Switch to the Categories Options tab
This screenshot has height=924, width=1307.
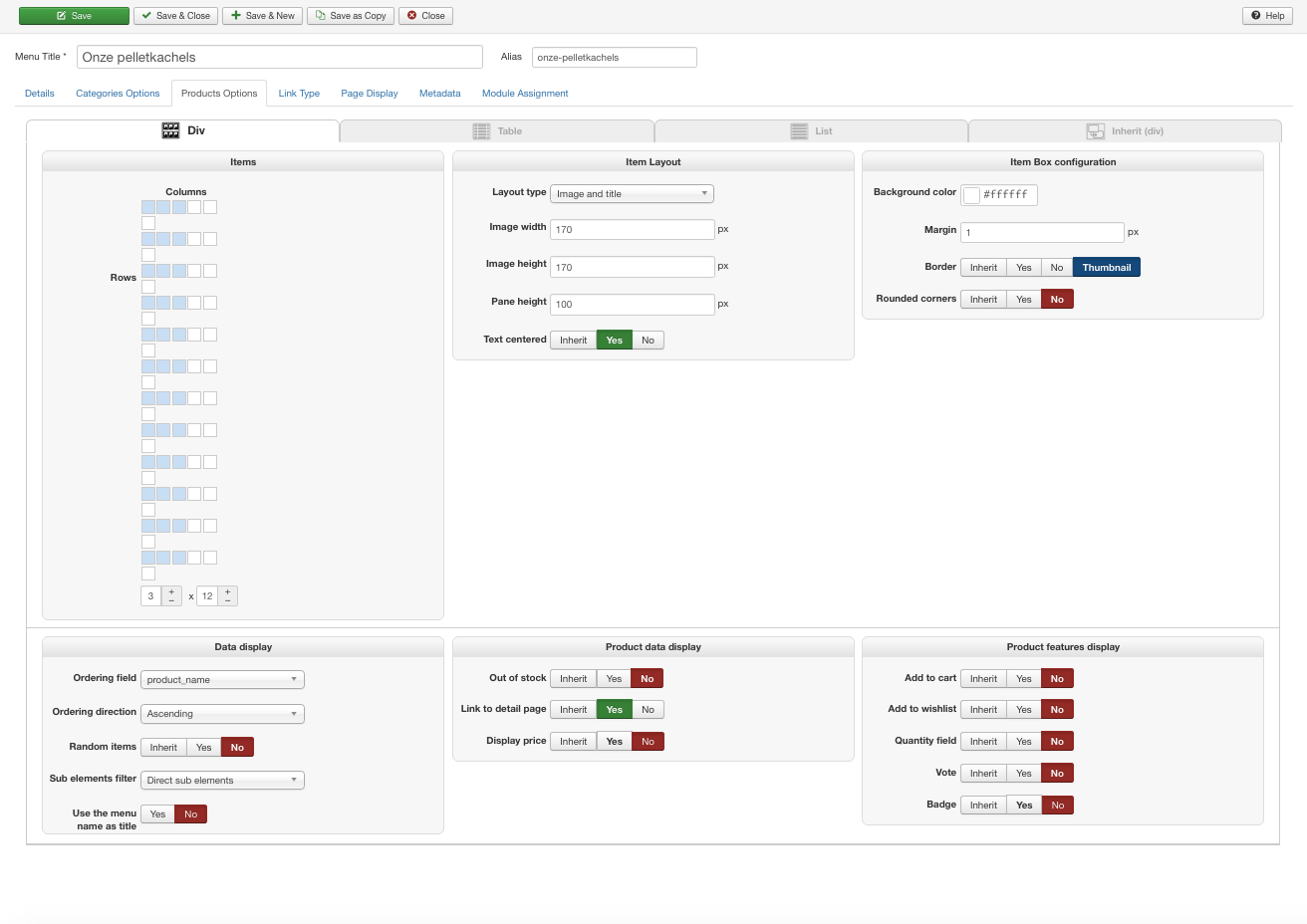pos(118,94)
